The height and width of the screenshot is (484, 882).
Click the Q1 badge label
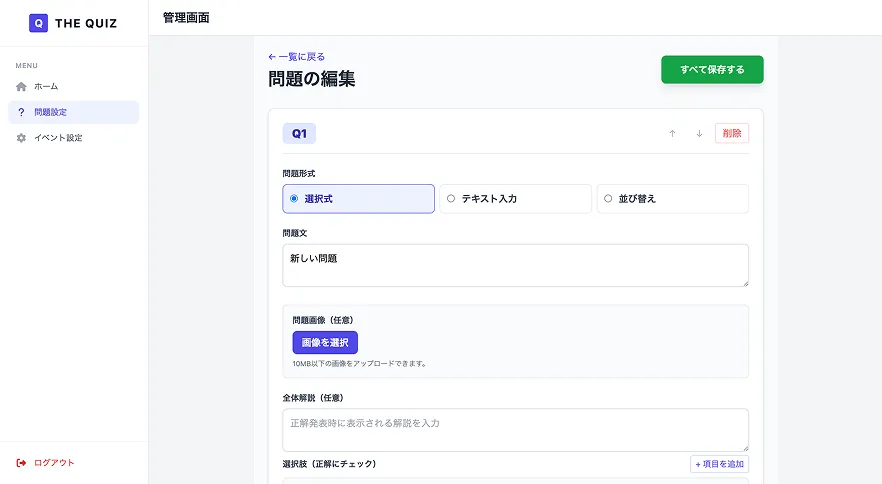tap(299, 133)
